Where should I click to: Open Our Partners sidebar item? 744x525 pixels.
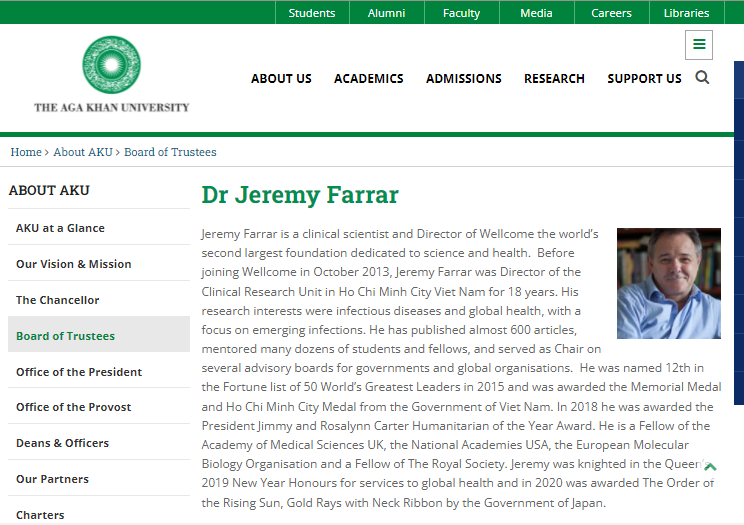tap(99, 479)
